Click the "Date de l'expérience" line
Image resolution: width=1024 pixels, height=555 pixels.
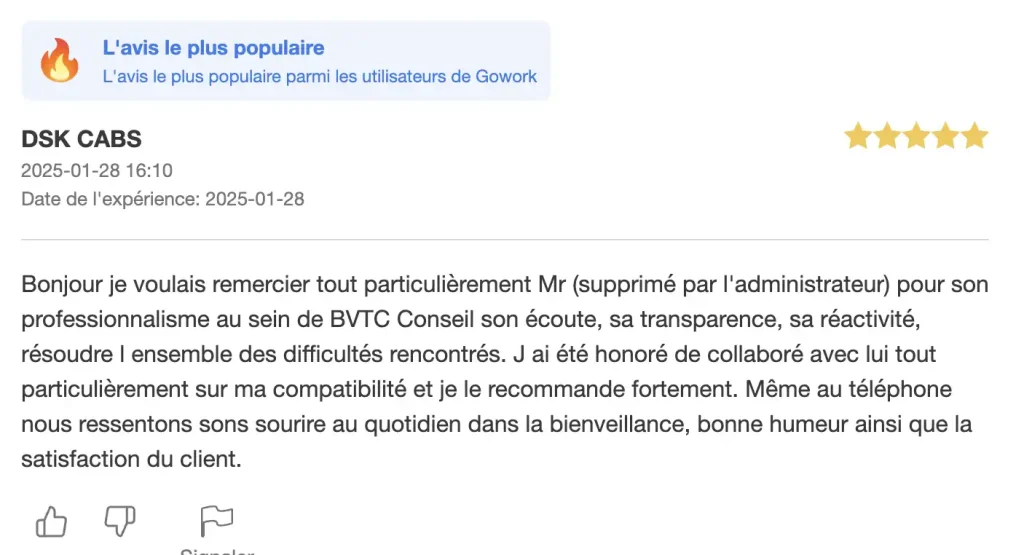click(163, 199)
